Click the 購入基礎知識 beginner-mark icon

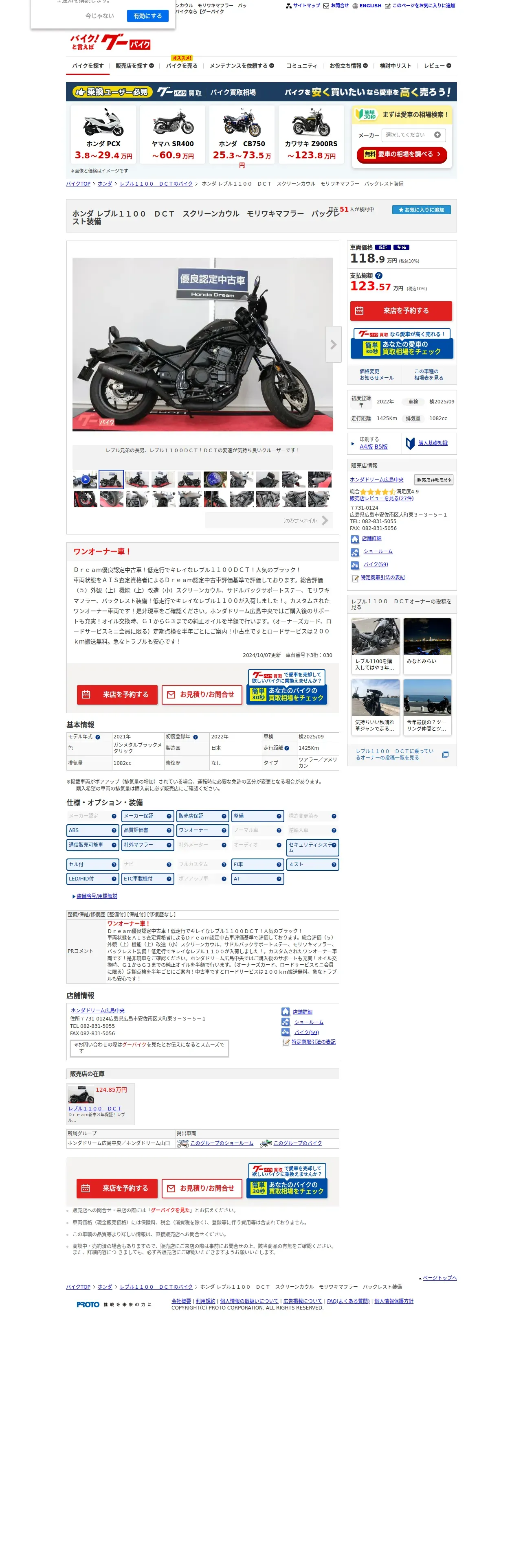[x=410, y=443]
